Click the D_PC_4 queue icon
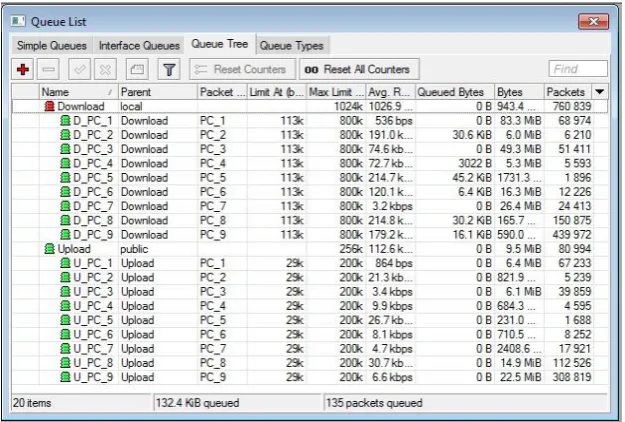The image size is (625, 422). [x=65, y=163]
